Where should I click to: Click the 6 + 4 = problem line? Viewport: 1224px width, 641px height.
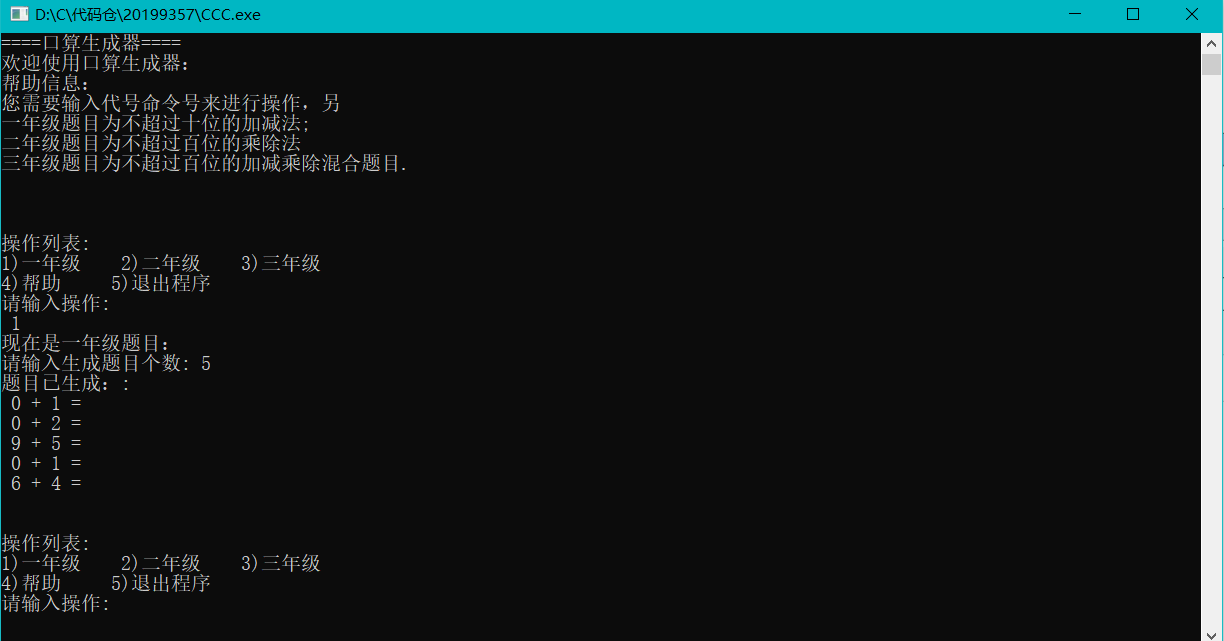click(46, 483)
